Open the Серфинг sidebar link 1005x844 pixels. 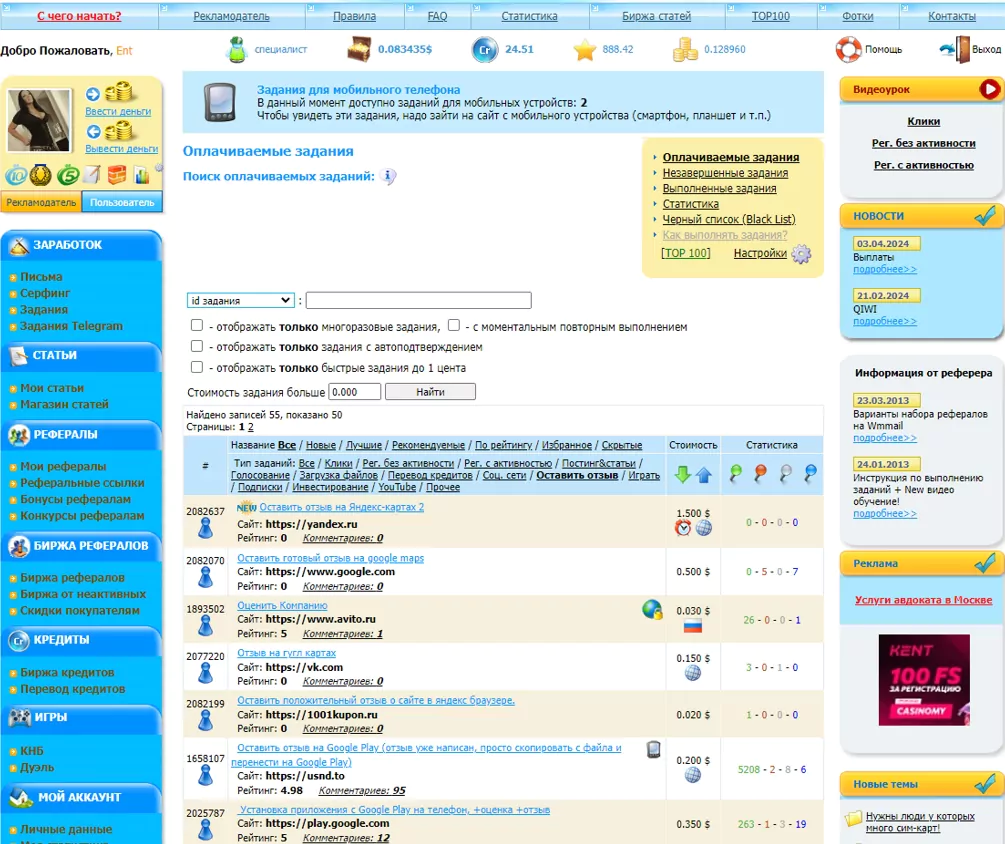[45, 293]
